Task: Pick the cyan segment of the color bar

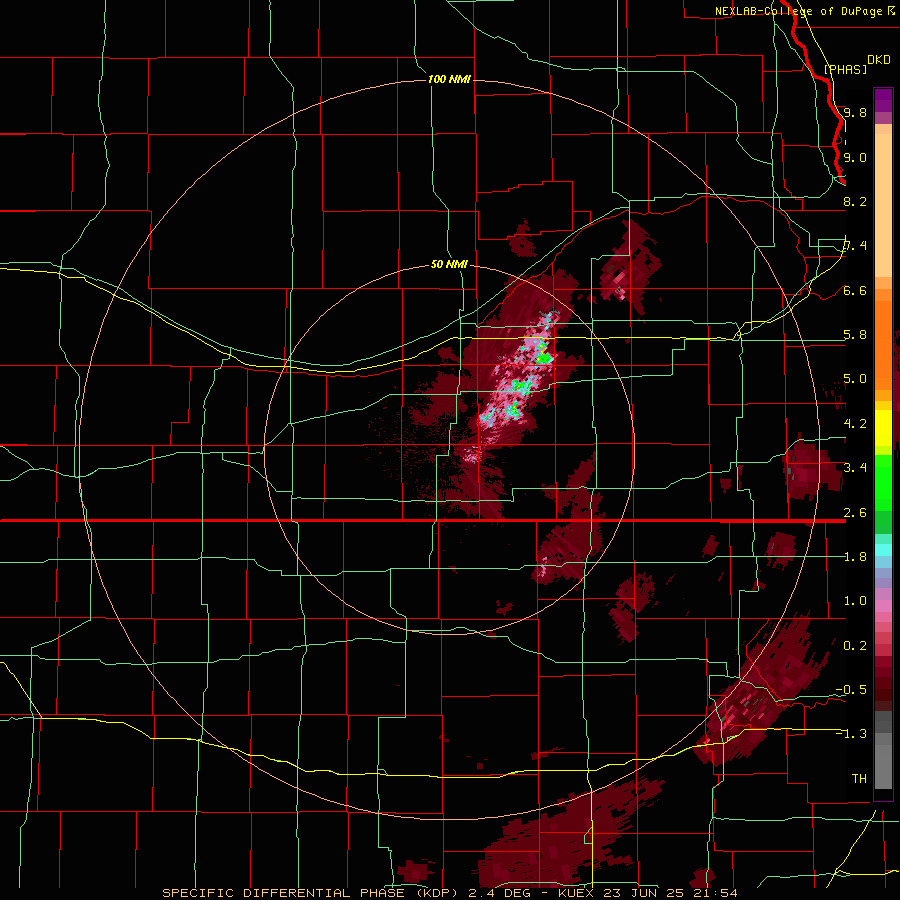Action: [x=883, y=550]
